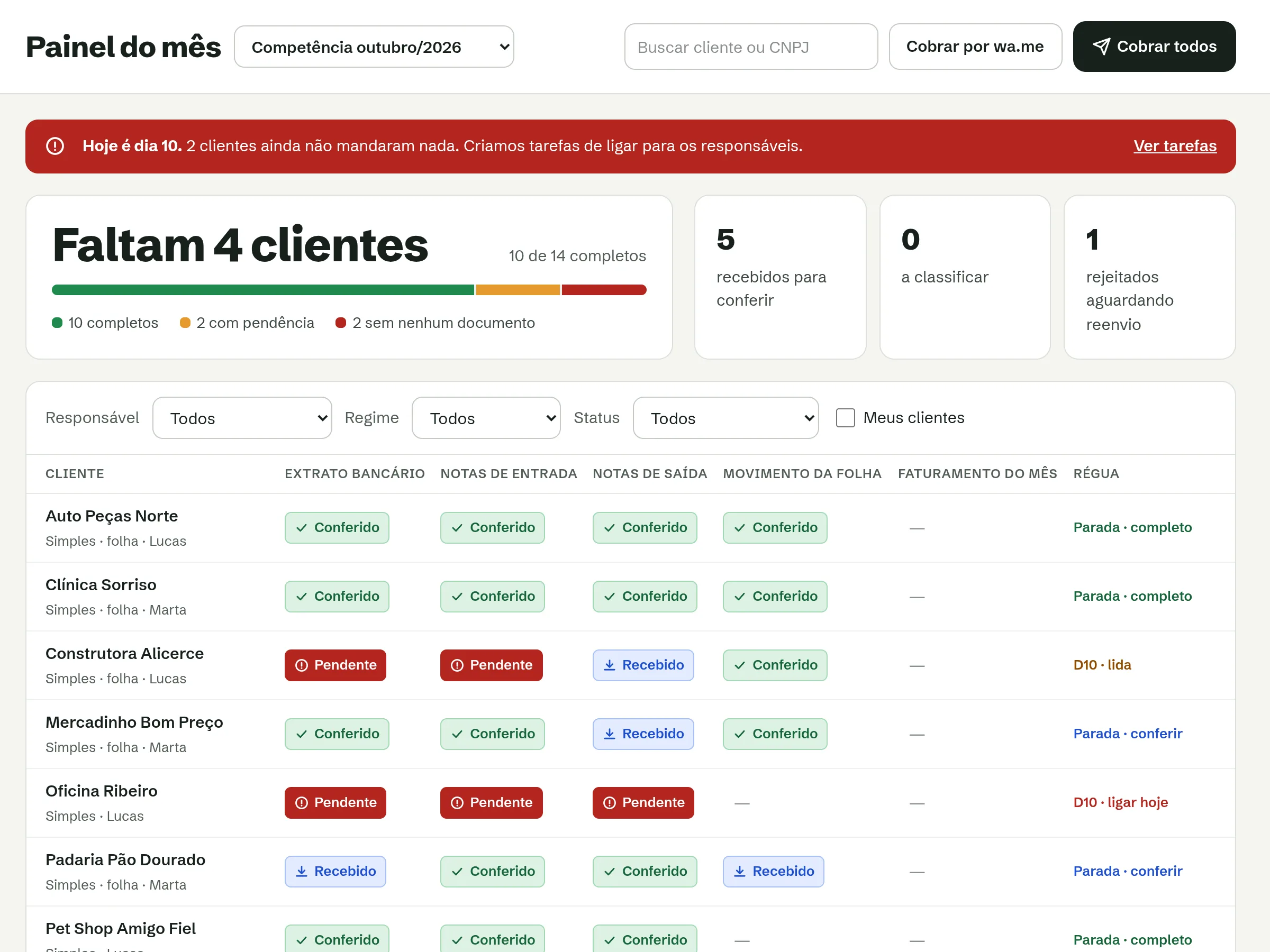
Task: Click Construtora Alicerce's Notas de Saída Recebido badge
Action: [x=643, y=665]
